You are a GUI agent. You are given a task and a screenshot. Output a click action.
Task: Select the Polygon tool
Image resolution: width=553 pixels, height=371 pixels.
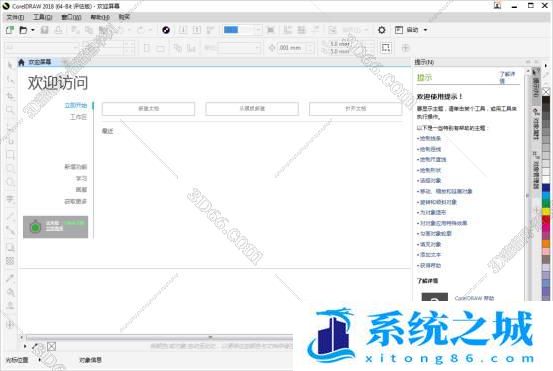tap(10, 183)
